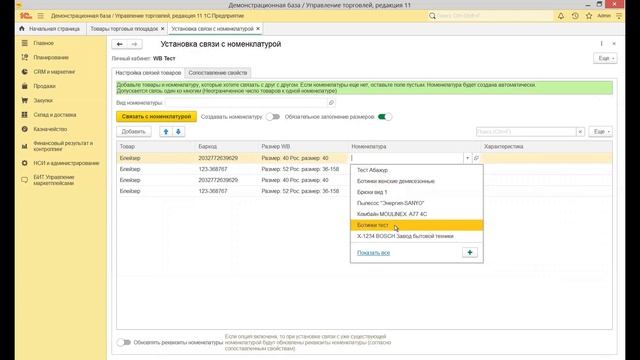Screen dimensions: 640x360
Task: Navigate forward with the right arrow
Action: tap(134, 44)
